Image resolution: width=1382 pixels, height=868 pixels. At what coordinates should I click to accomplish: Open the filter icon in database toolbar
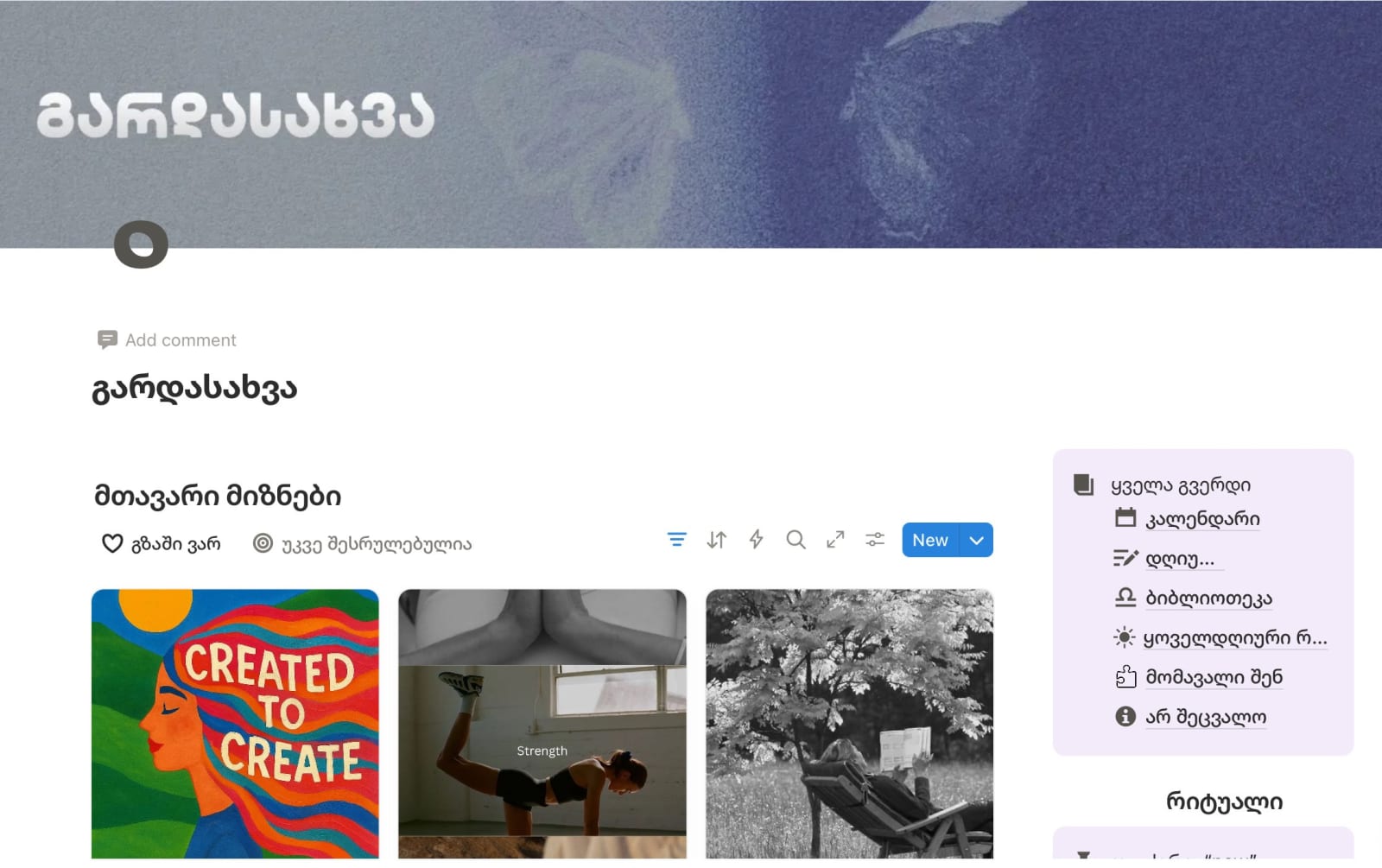tap(676, 541)
